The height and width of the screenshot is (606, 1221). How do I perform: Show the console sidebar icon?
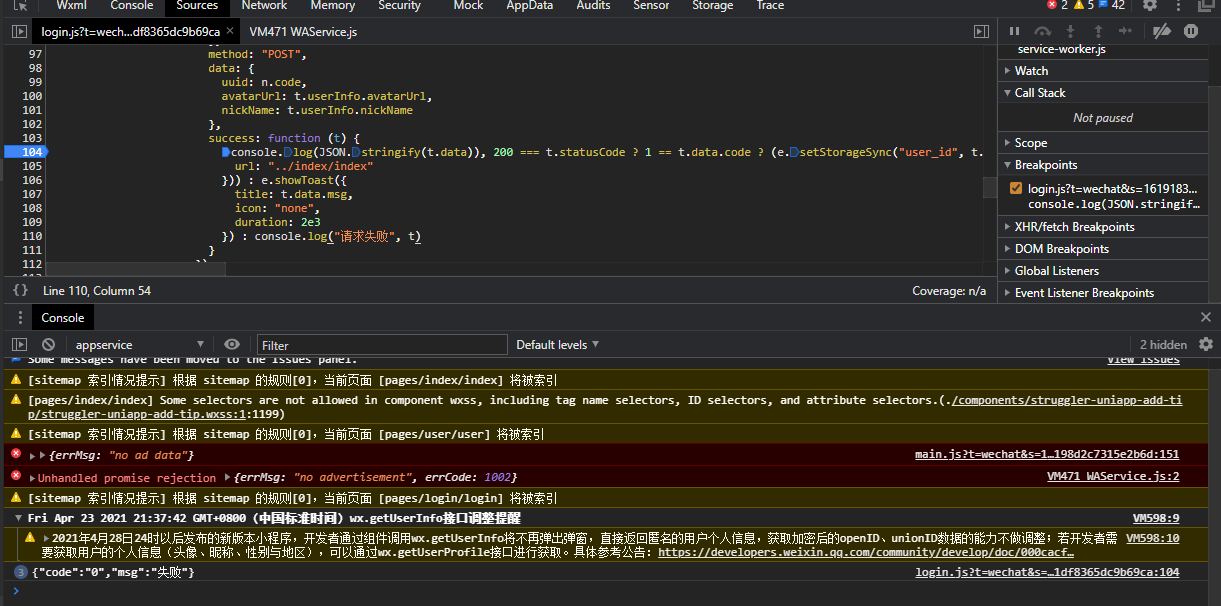19,345
